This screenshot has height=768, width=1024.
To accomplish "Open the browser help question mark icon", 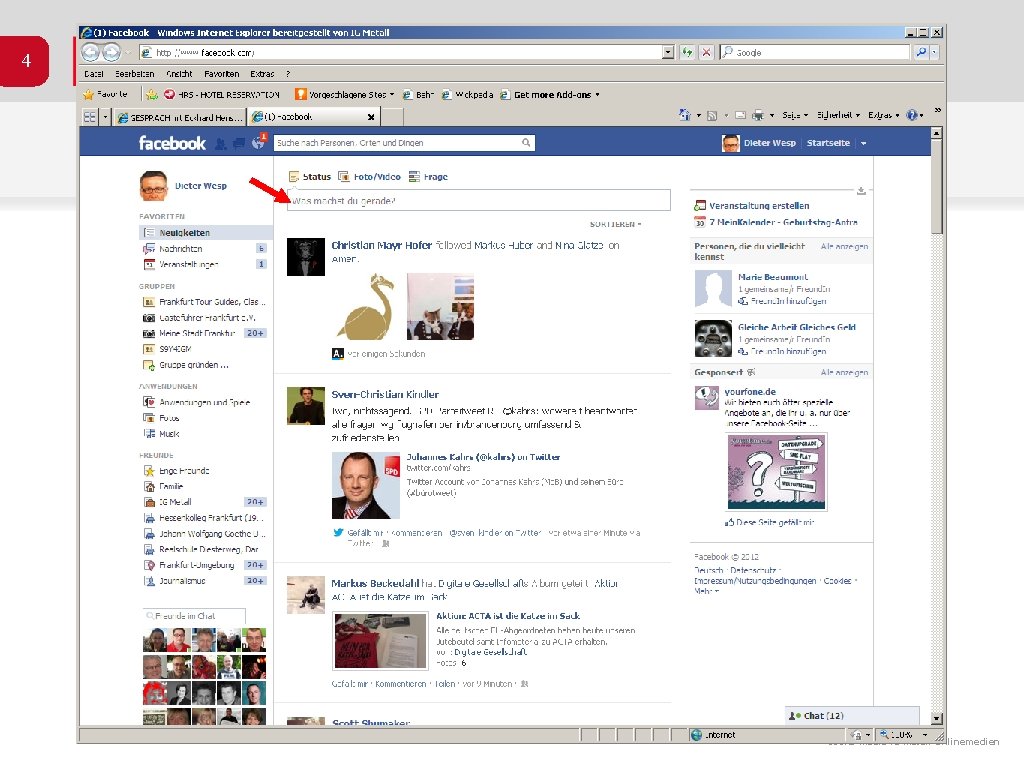I will (x=912, y=115).
